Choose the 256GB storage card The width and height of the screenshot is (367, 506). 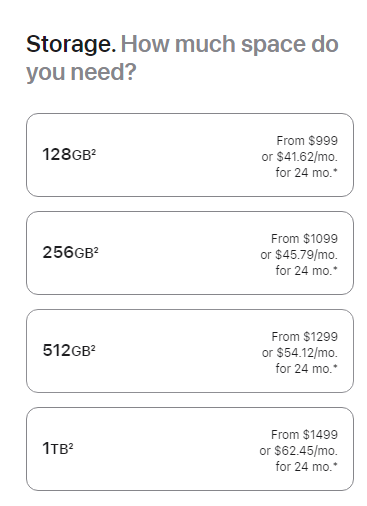(x=190, y=253)
